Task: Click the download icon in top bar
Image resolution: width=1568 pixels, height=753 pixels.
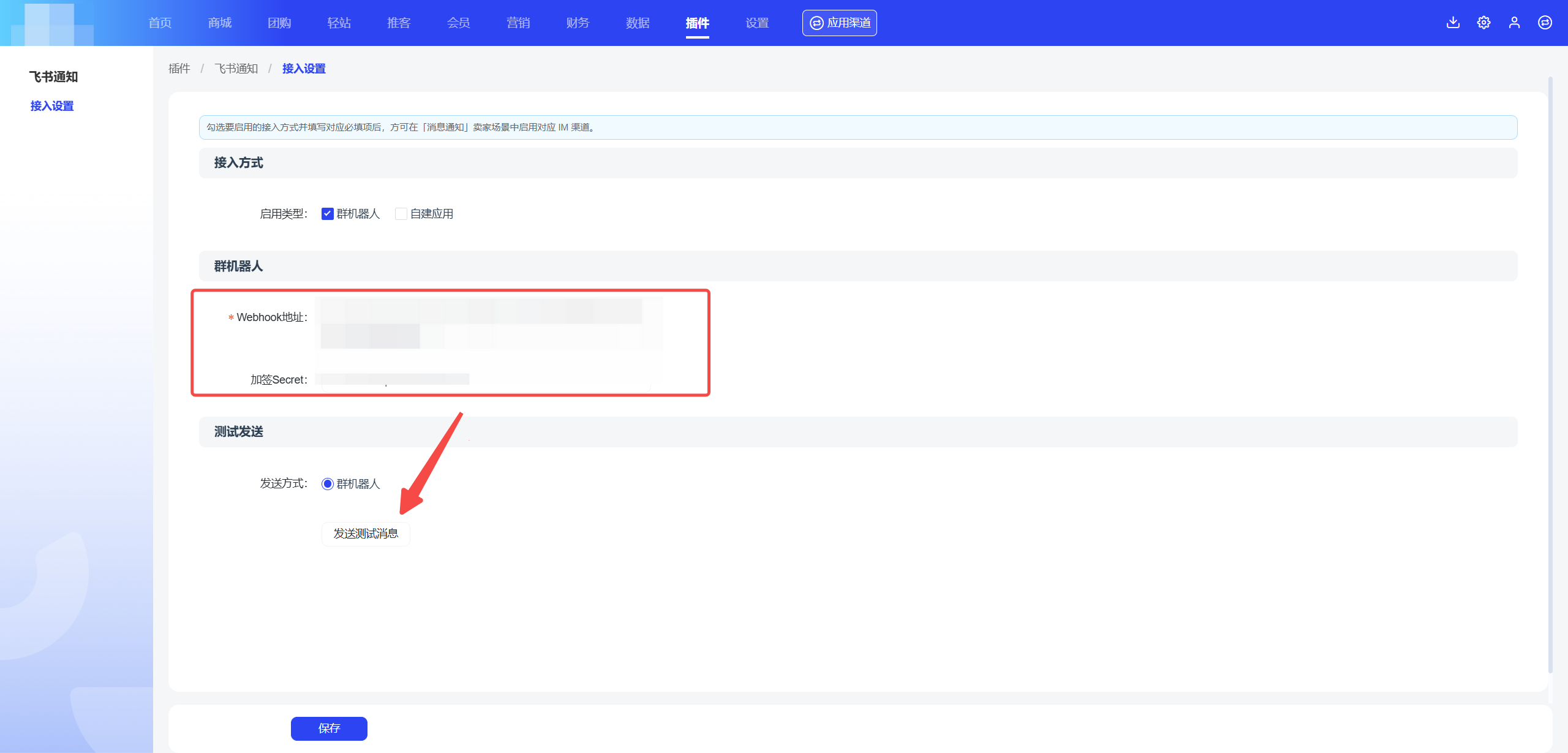Action: 1453,23
